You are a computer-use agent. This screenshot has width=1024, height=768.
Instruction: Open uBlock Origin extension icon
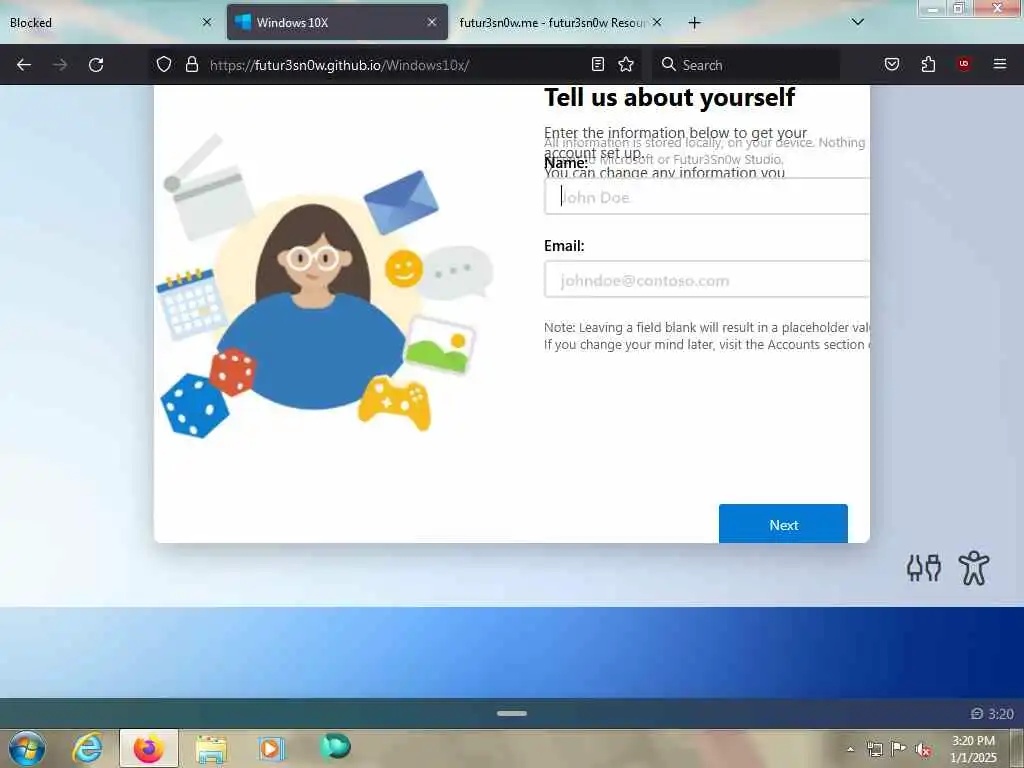[964, 64]
